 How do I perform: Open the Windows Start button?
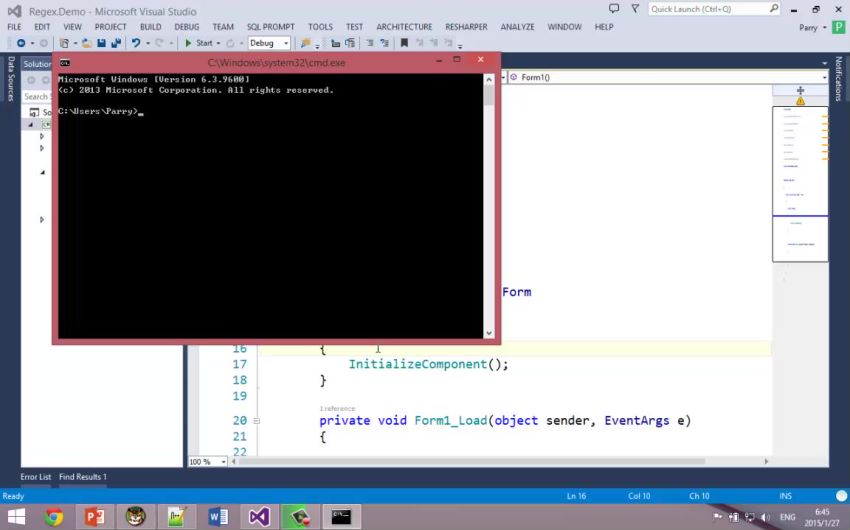(16, 516)
